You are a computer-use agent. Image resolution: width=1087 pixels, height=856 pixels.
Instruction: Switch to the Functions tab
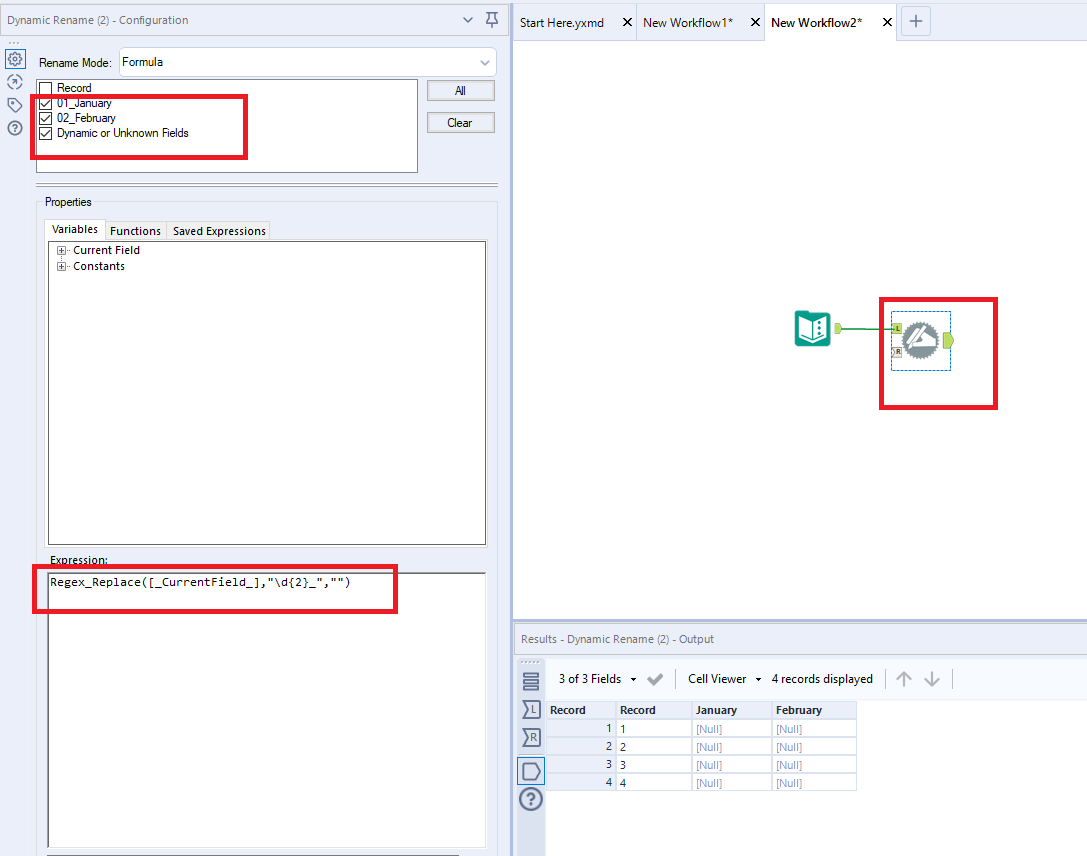[135, 230]
